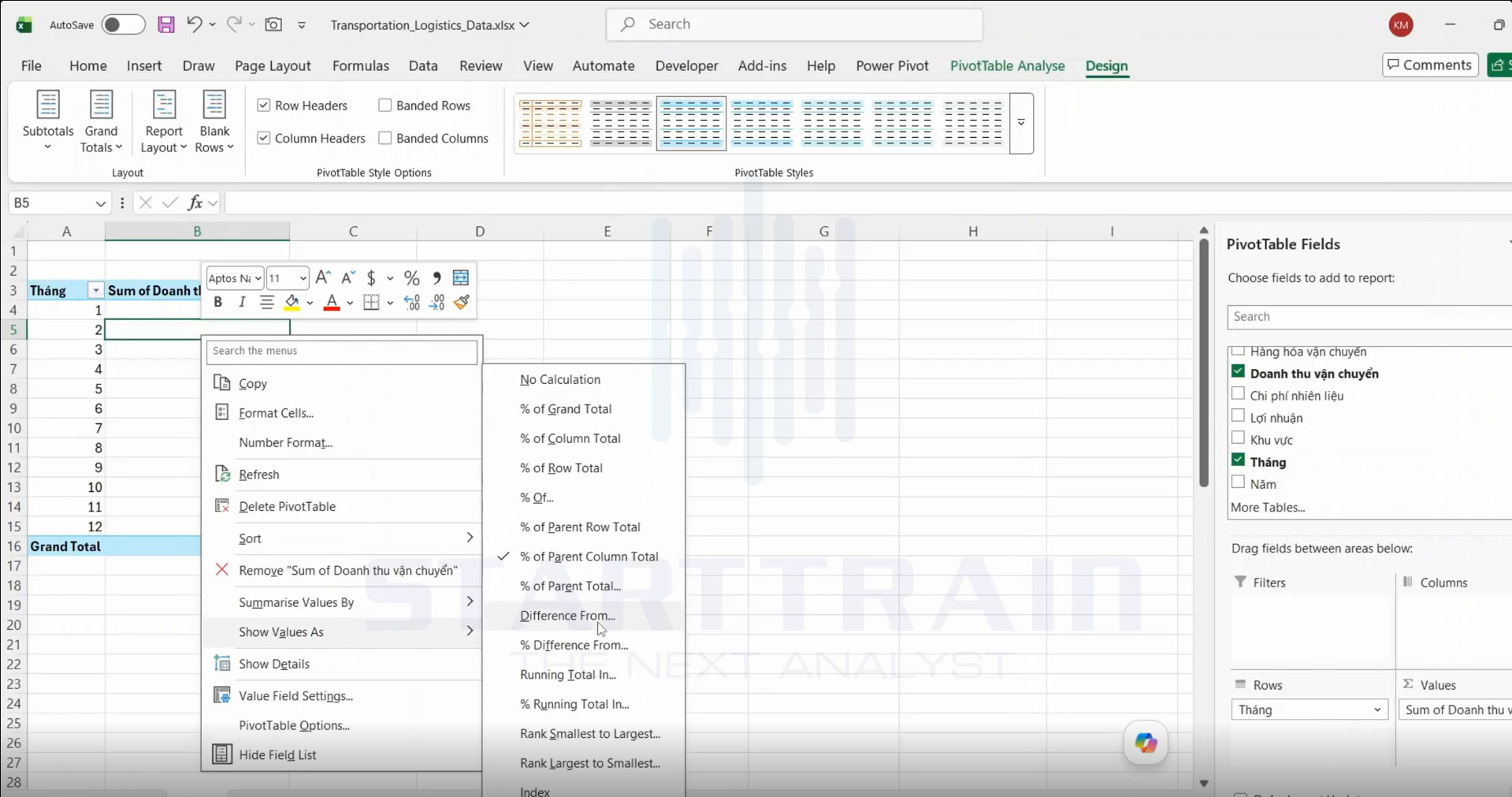Open the Blank Rows button
Viewport: 1512px width, 797px height.
(x=214, y=122)
